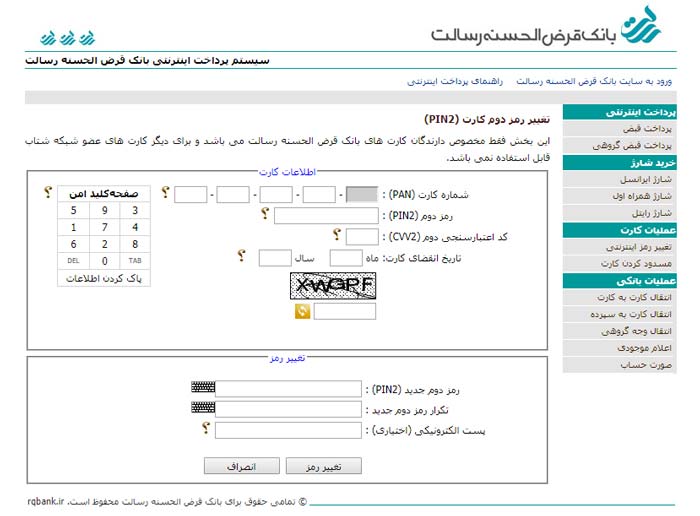Click the تغییر رمز submit button
Image resolution: width=700 pixels, height=516 pixels.
pos(324,466)
